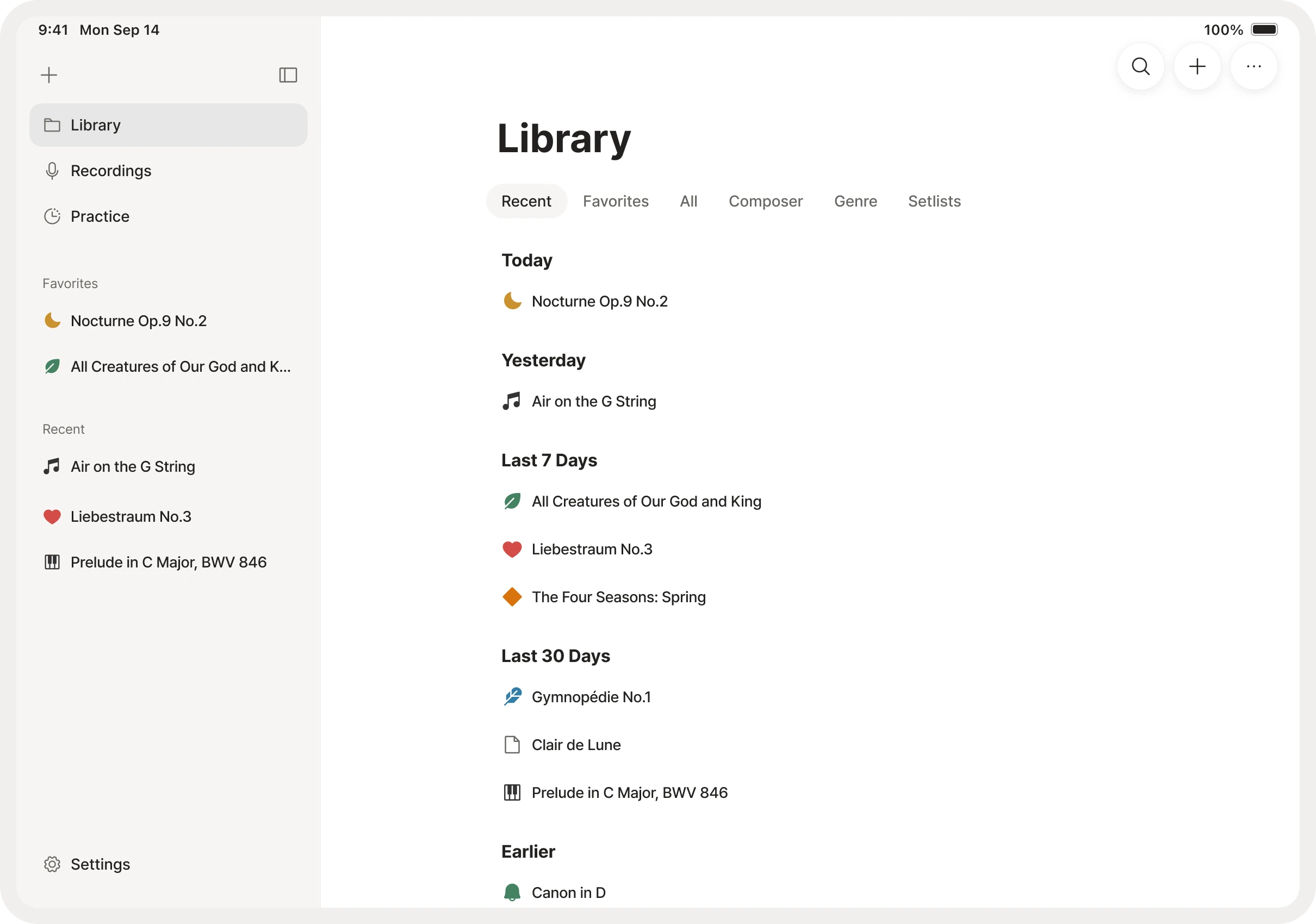Switch to the Genre tab
The width and height of the screenshot is (1316, 924).
coord(855,201)
